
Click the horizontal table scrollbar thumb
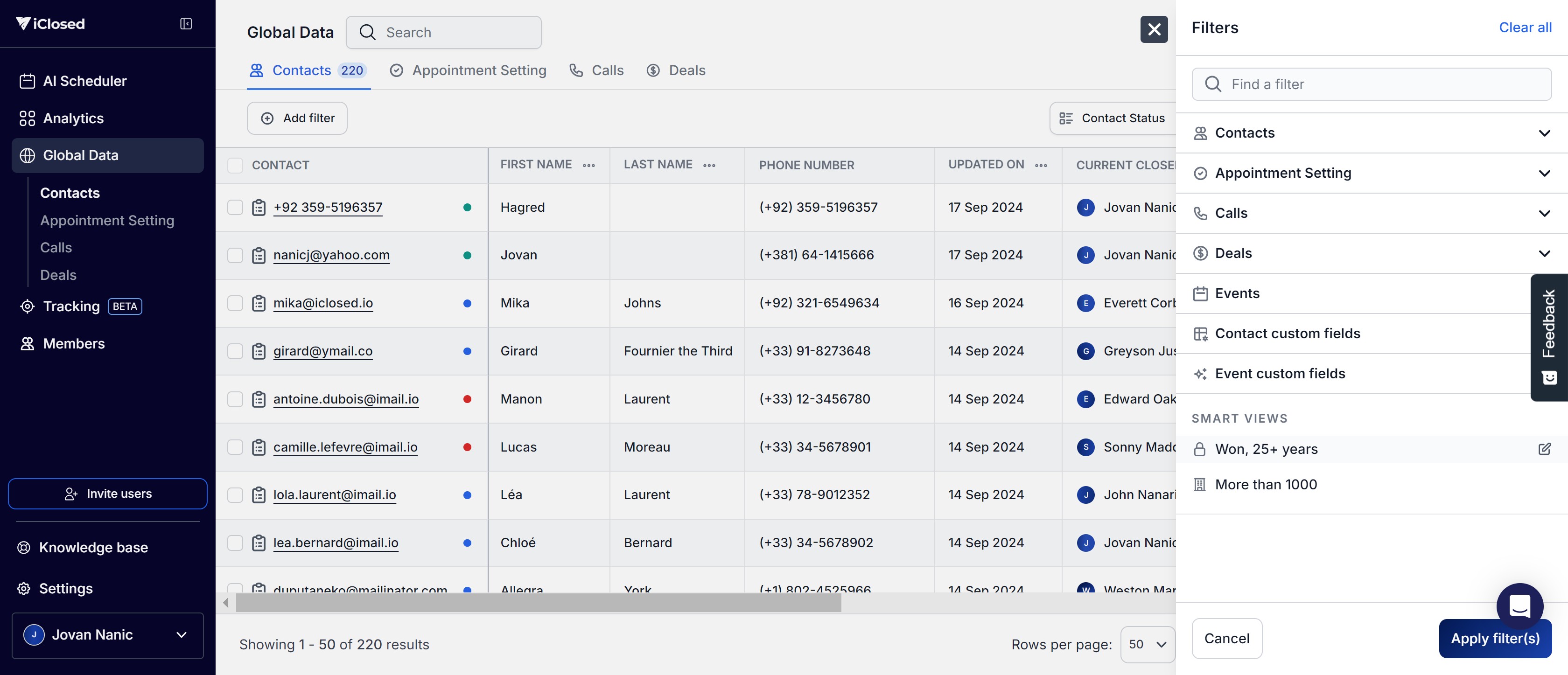538,603
